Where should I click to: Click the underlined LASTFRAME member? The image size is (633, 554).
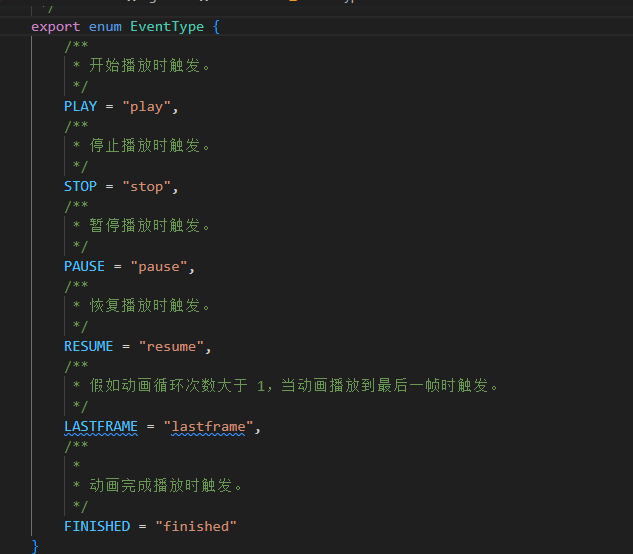(101, 426)
